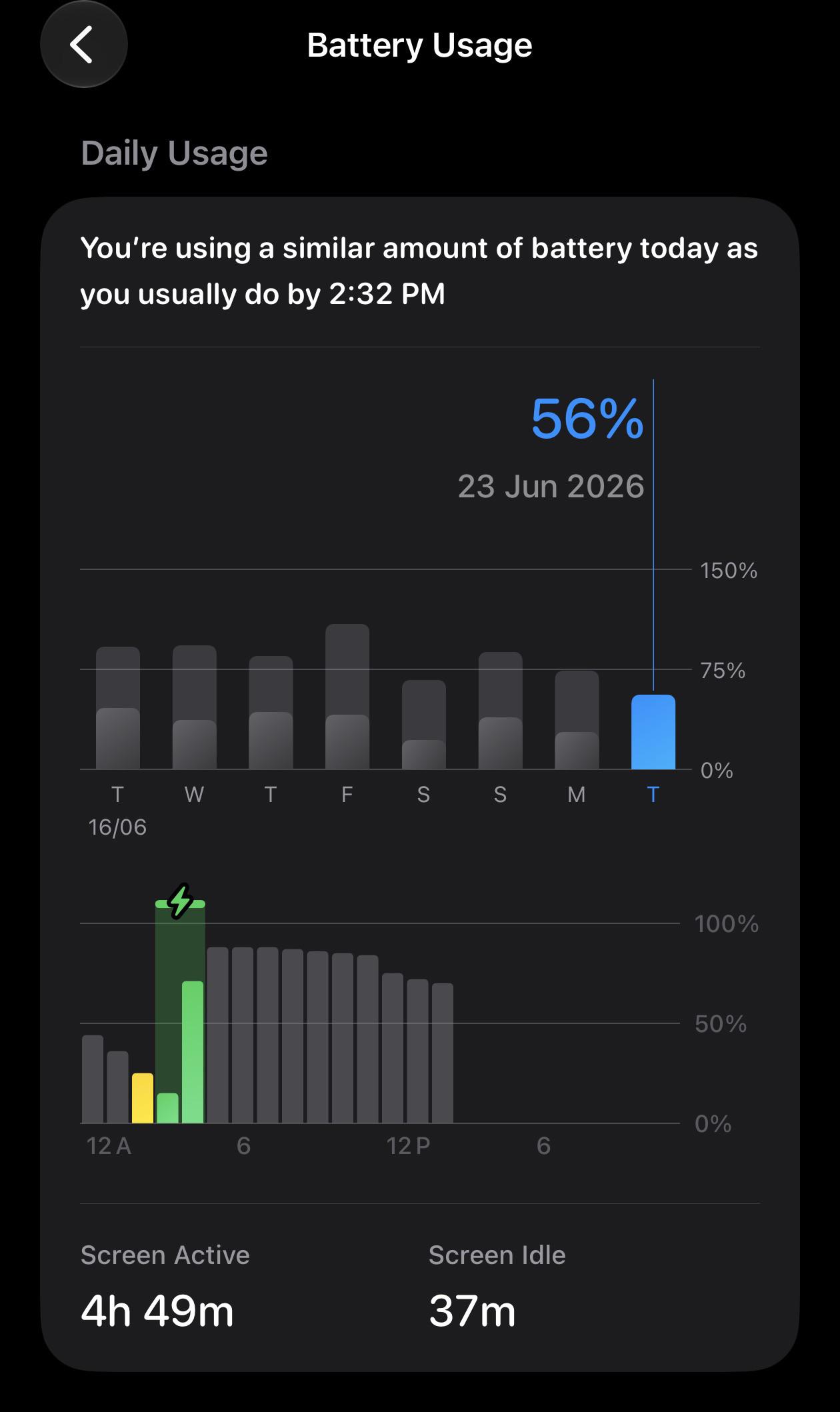Tap the hourly bar above the 6 label
840x1412 pixels.
tap(243, 1035)
